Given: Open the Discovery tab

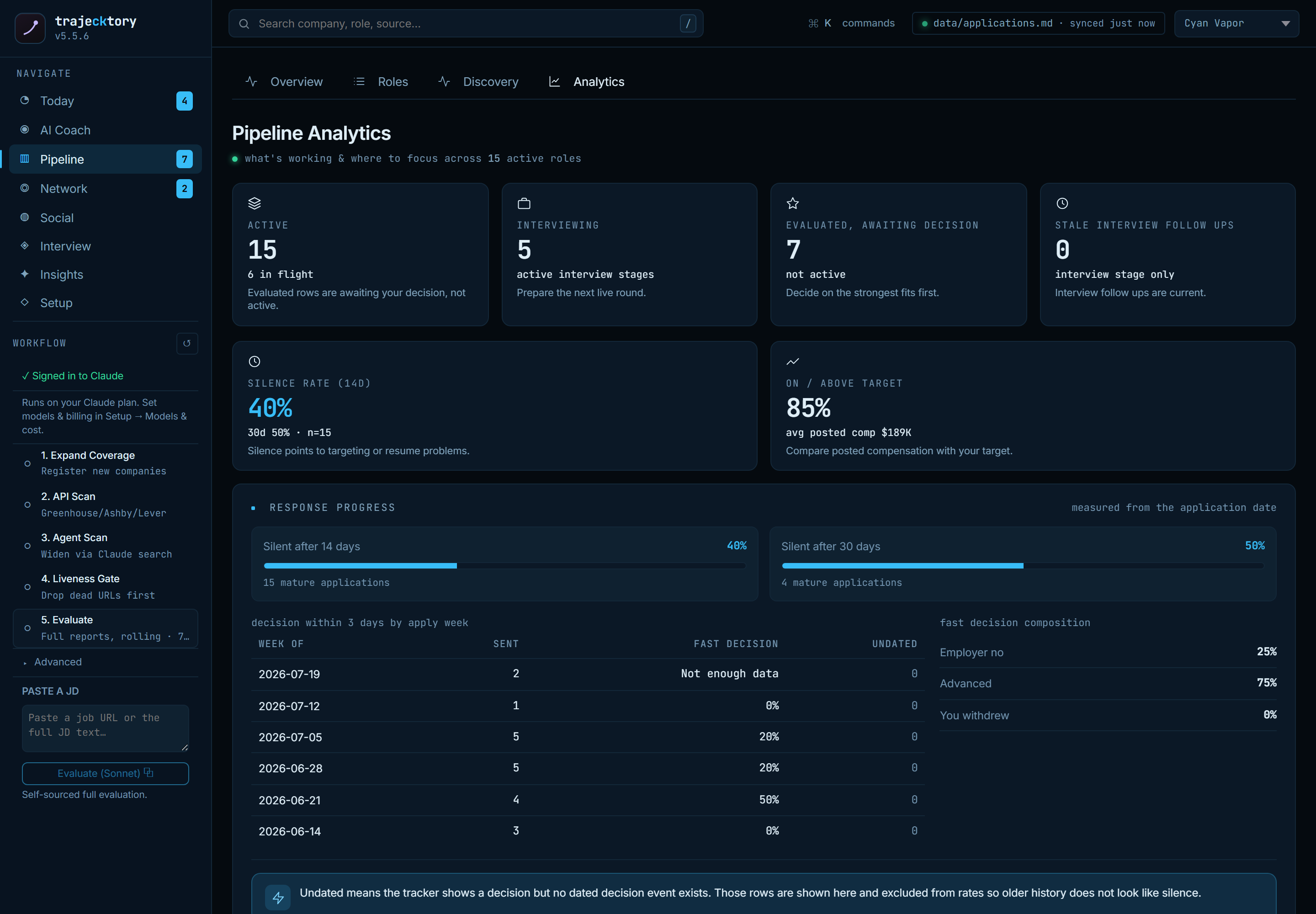Looking at the screenshot, I should pyautogui.click(x=479, y=82).
